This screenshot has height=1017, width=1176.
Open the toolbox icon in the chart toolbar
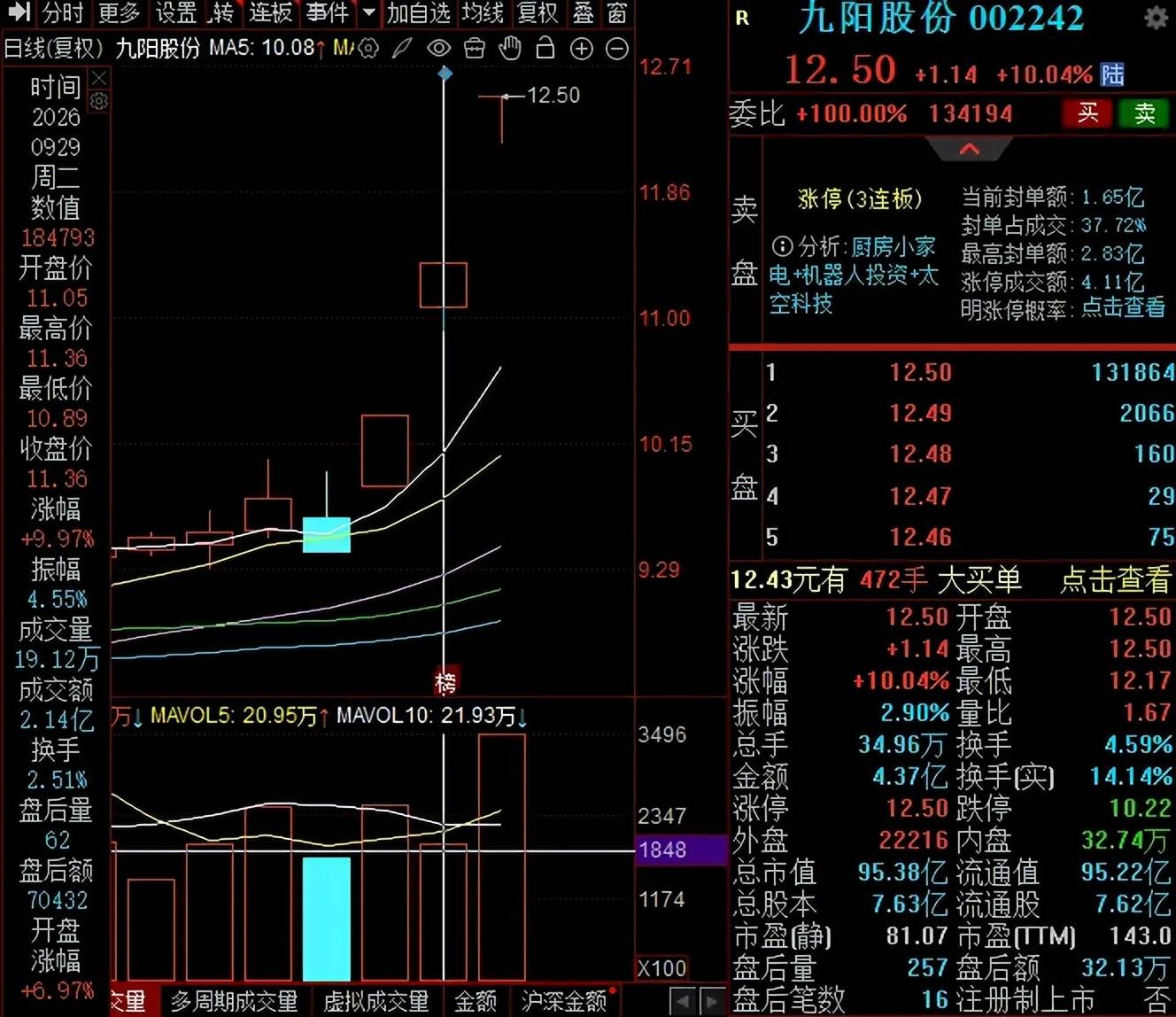click(x=475, y=49)
